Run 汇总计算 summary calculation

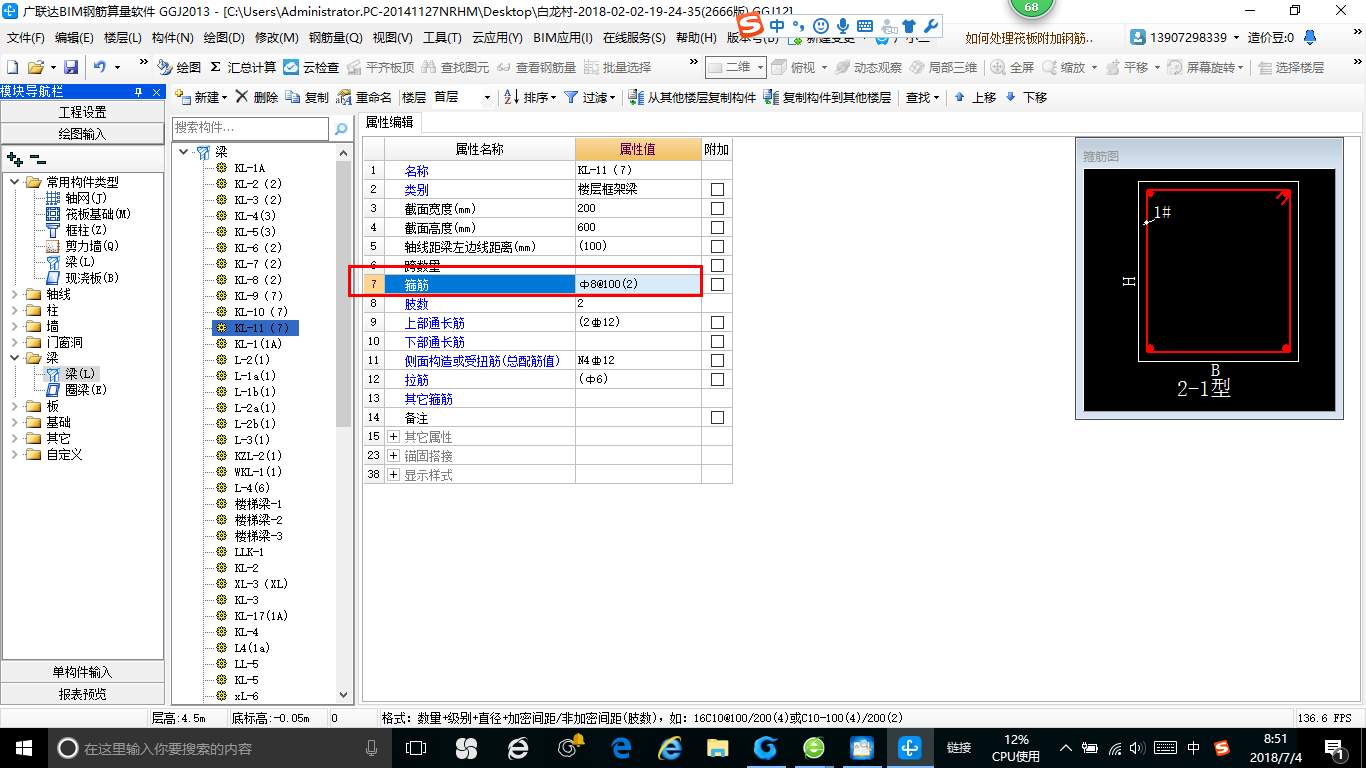coord(243,67)
